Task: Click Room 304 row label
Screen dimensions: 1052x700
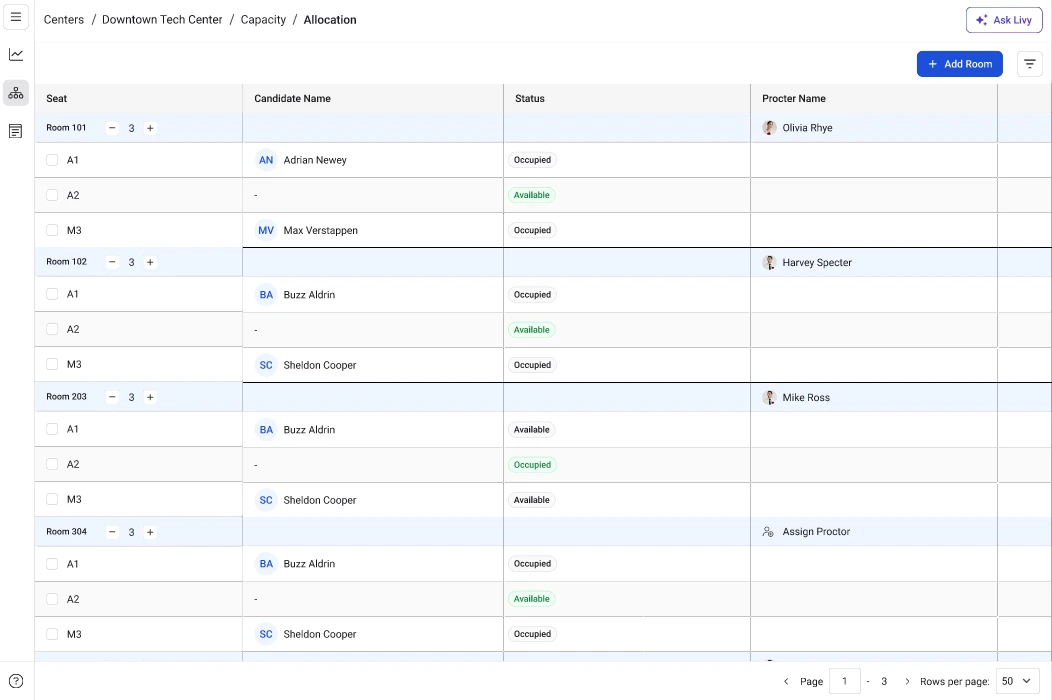Action: point(66,532)
